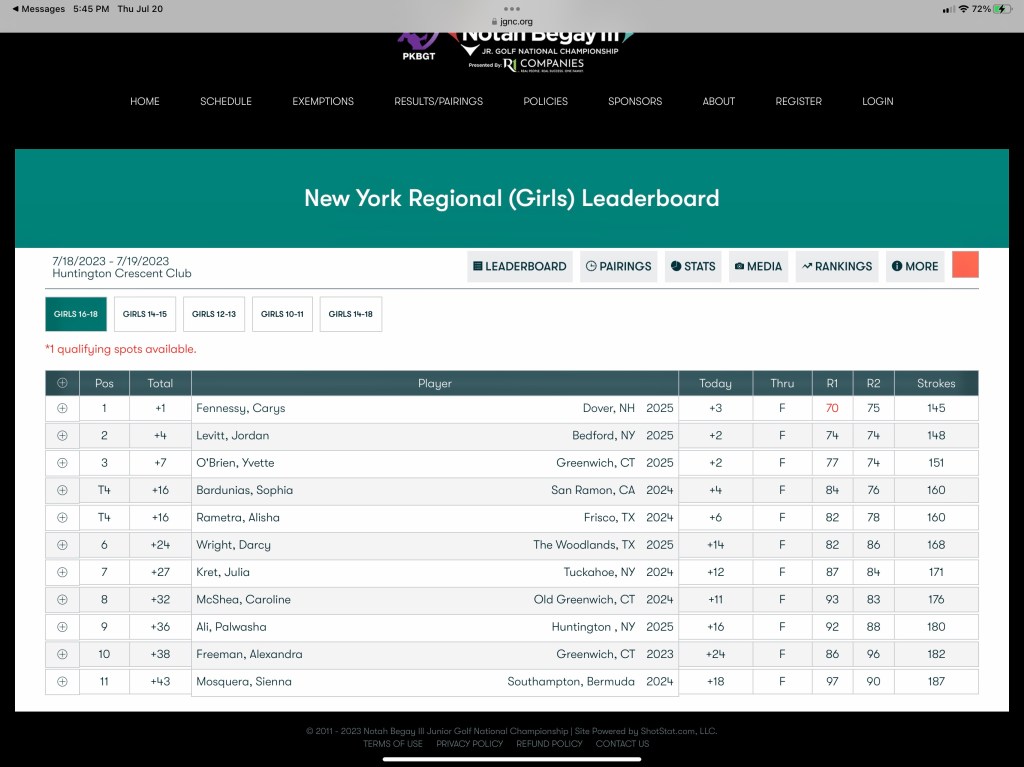Expand Carys Fennessy's scorecard row
The image size is (1024, 767).
pos(62,408)
